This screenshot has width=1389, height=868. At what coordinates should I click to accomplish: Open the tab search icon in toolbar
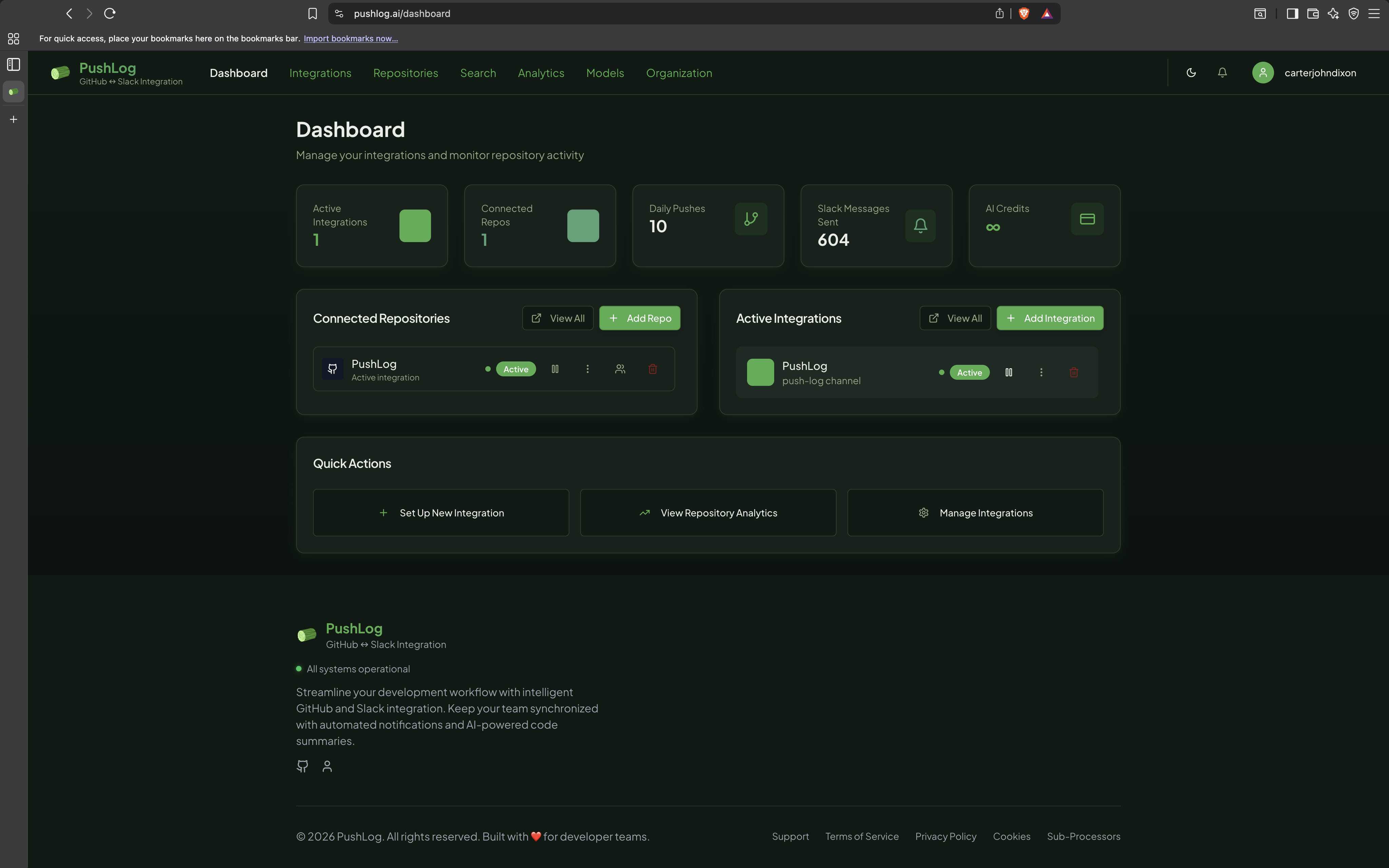1260,14
